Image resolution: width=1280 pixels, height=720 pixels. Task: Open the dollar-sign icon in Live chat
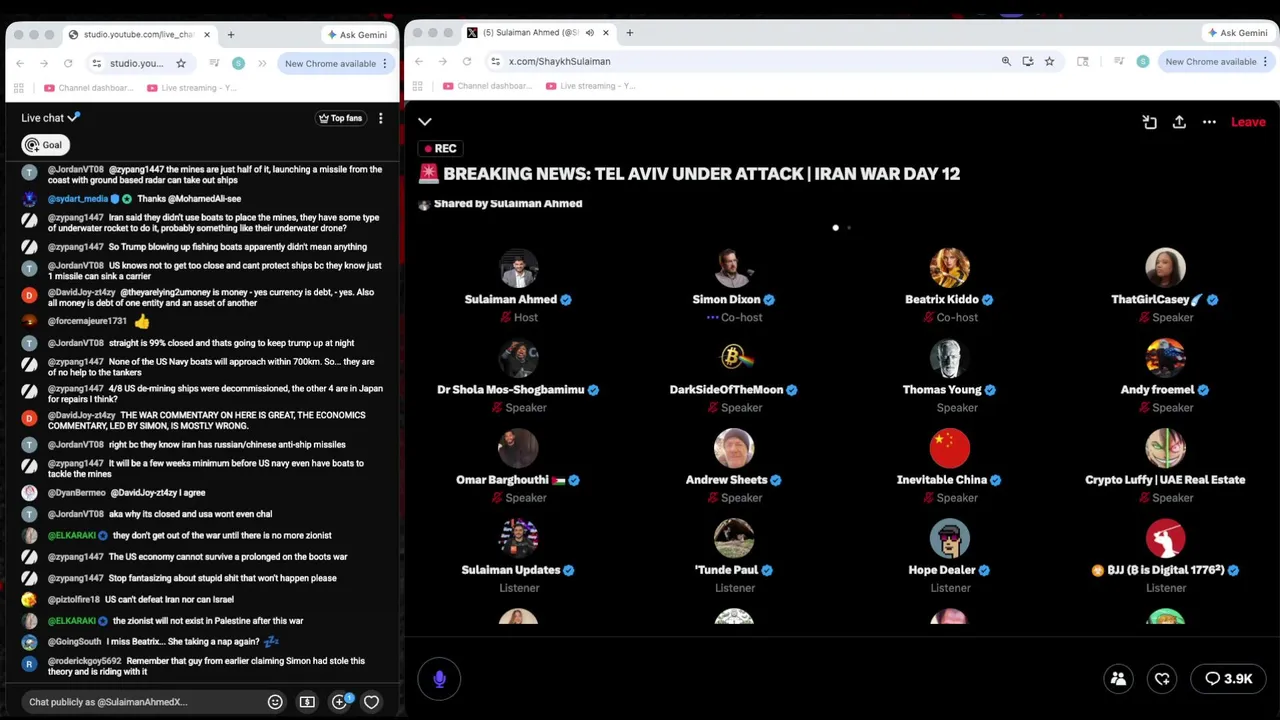coord(307,702)
